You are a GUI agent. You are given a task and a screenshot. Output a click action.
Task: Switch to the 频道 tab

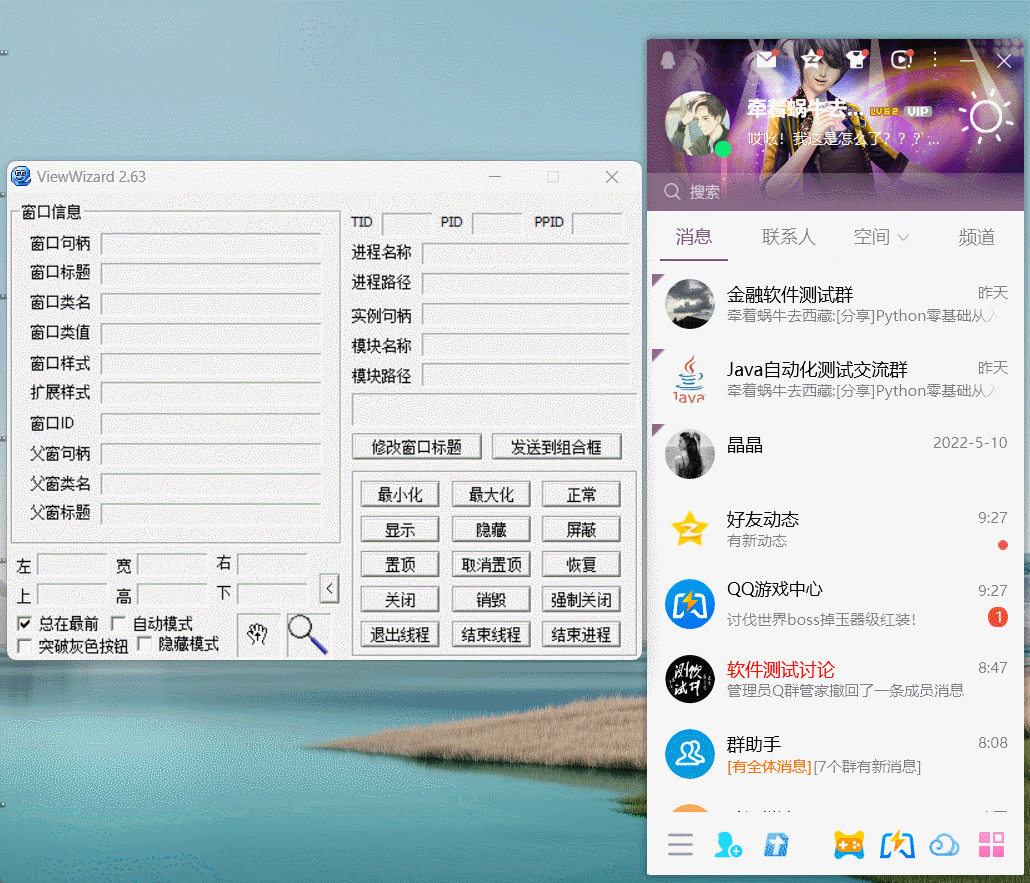coord(976,237)
